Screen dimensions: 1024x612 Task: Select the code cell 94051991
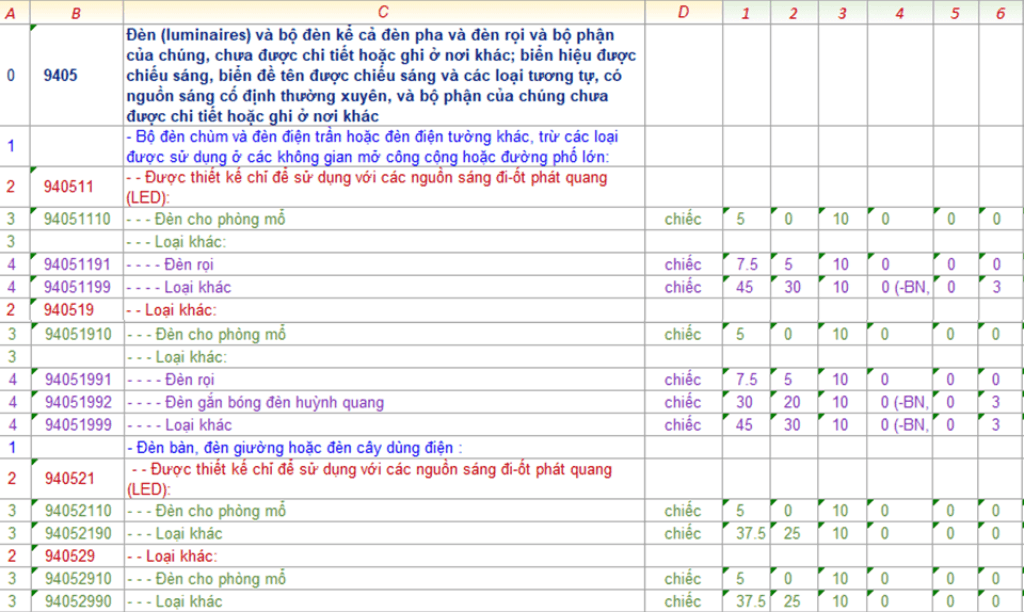tap(78, 379)
